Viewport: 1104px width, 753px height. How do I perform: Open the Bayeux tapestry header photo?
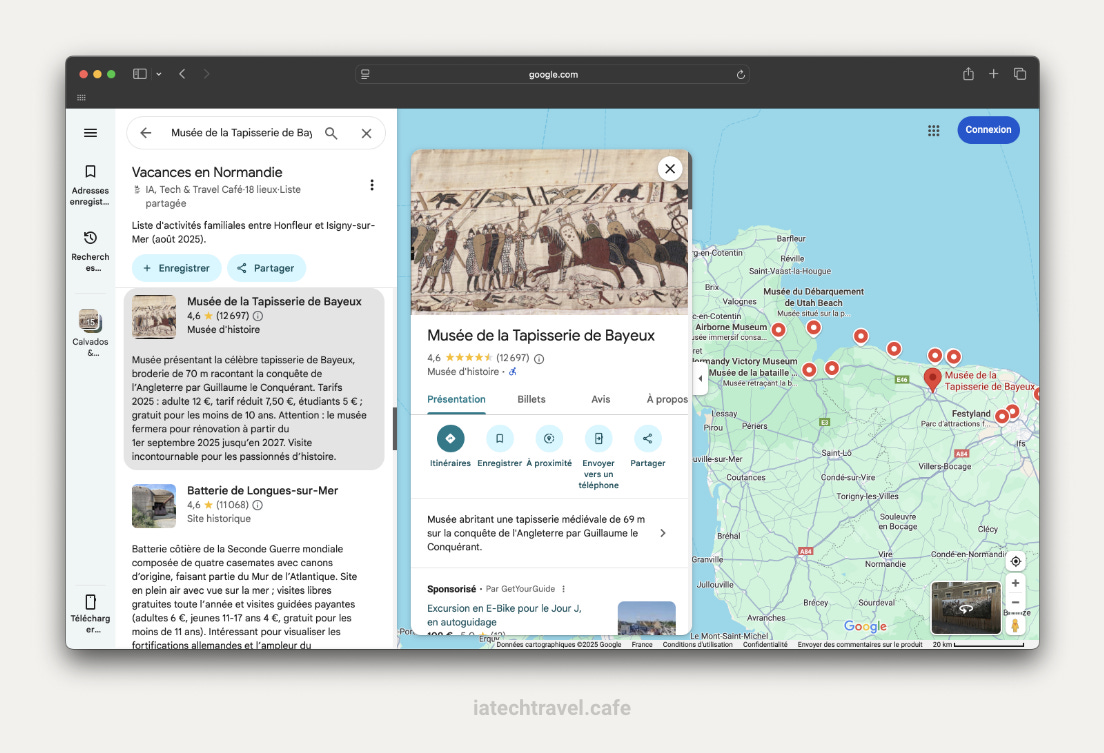550,232
